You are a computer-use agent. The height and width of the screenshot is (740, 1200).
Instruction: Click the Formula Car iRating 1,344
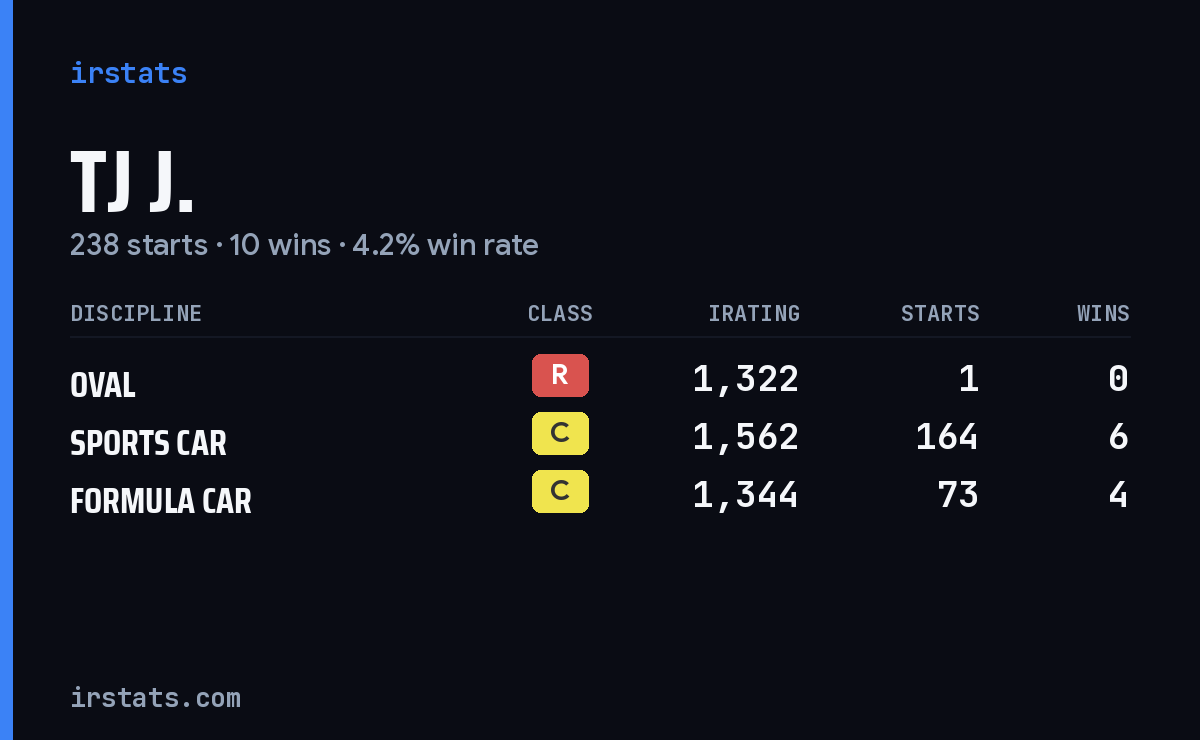pos(746,495)
